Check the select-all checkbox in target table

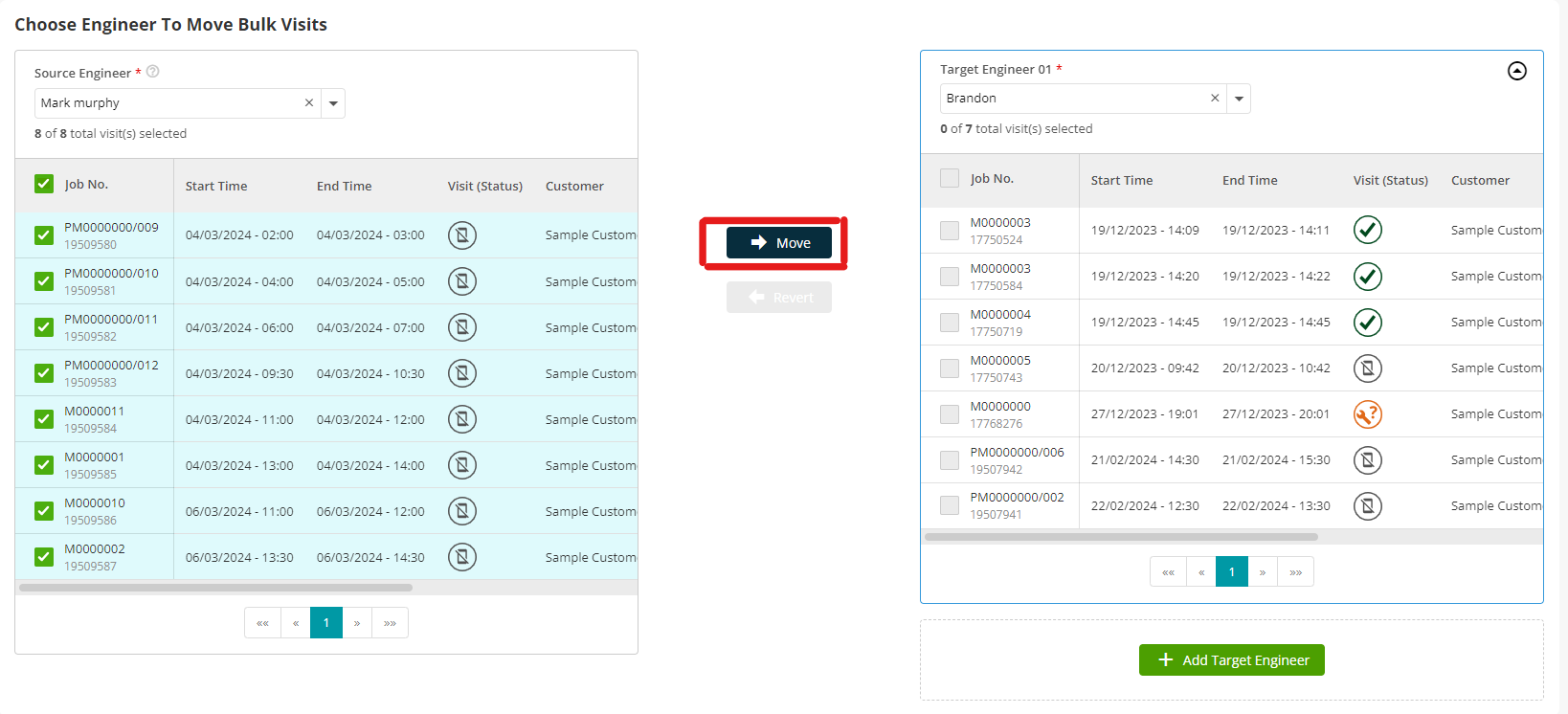pos(950,178)
